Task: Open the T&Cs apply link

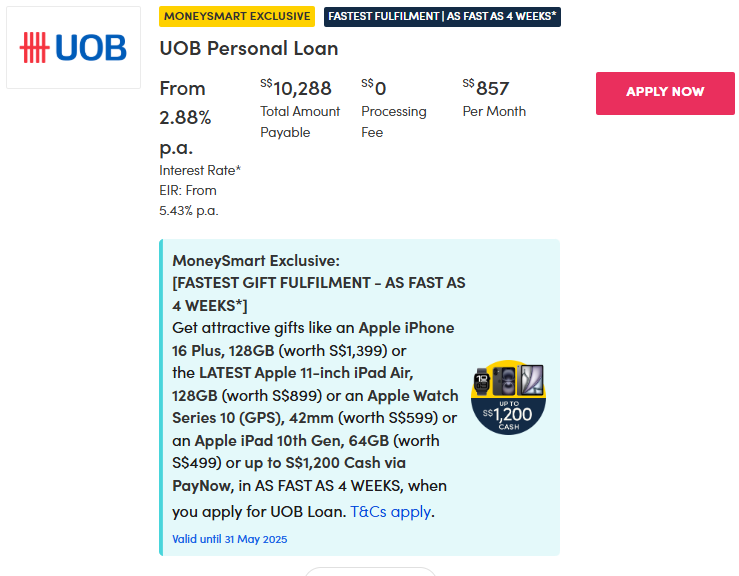Action: pyautogui.click(x=390, y=511)
